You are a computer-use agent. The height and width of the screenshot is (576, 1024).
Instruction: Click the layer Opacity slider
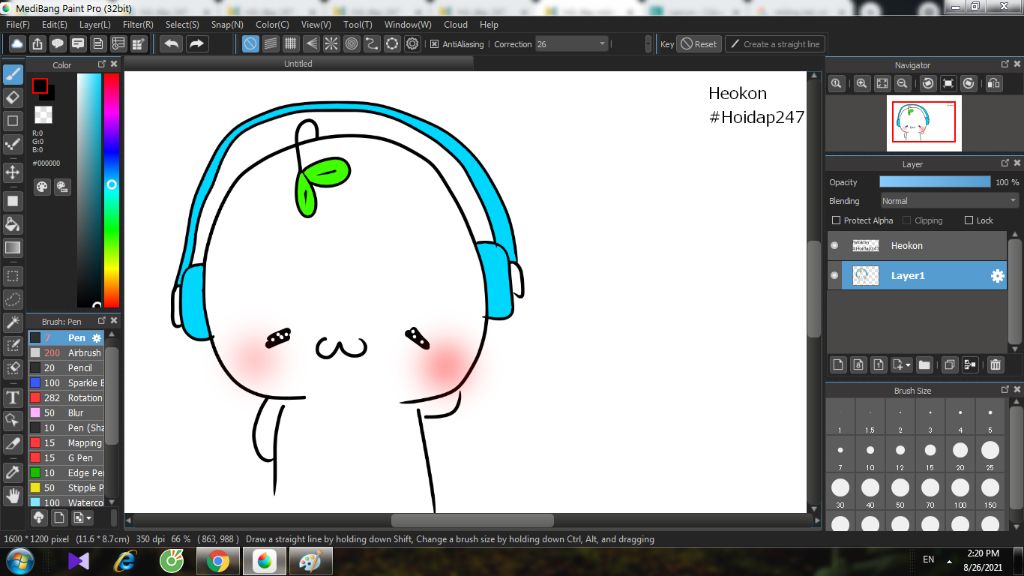[935, 182]
